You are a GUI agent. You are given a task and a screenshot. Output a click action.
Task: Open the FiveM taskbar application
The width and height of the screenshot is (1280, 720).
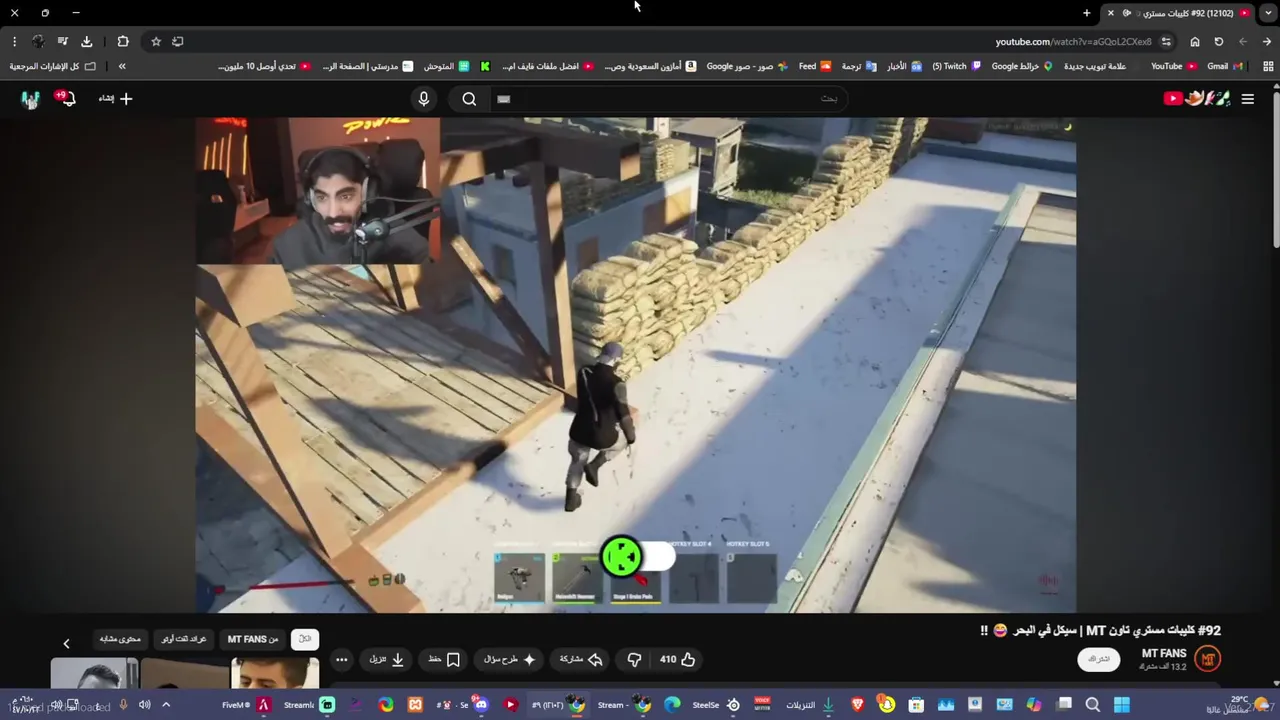point(243,705)
